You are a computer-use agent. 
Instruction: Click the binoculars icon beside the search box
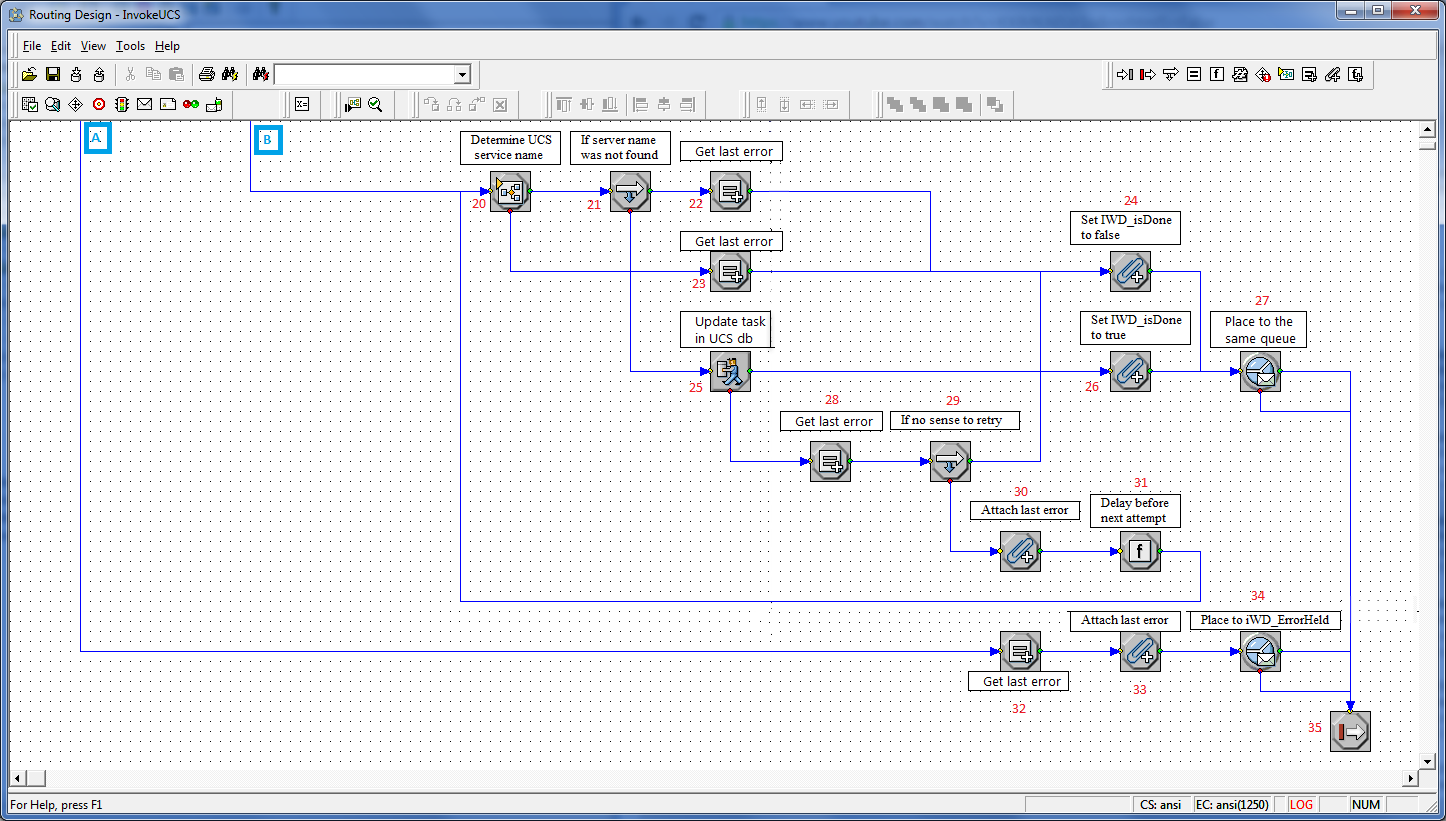coord(261,74)
